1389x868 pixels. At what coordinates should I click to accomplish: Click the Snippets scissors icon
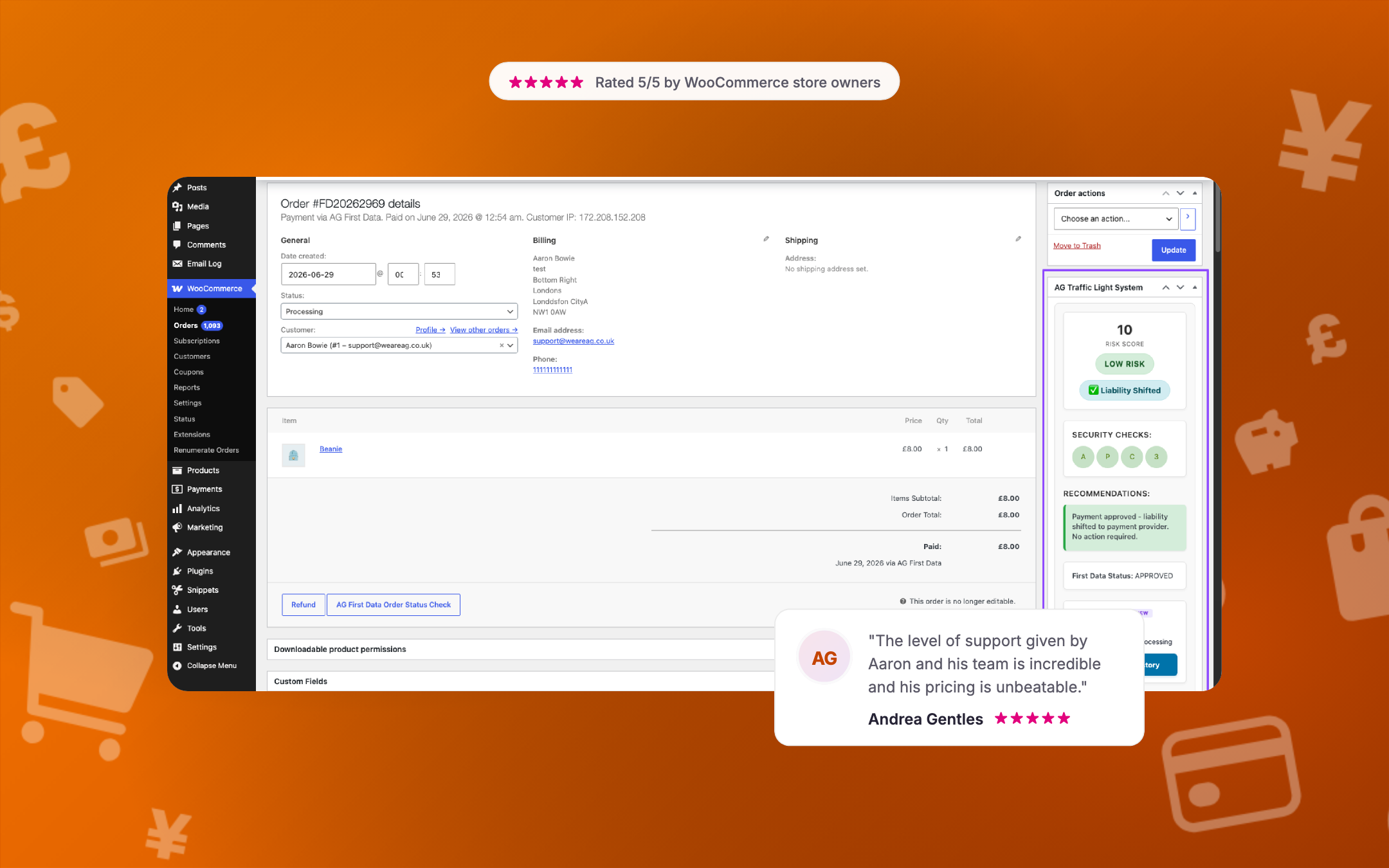click(x=177, y=590)
